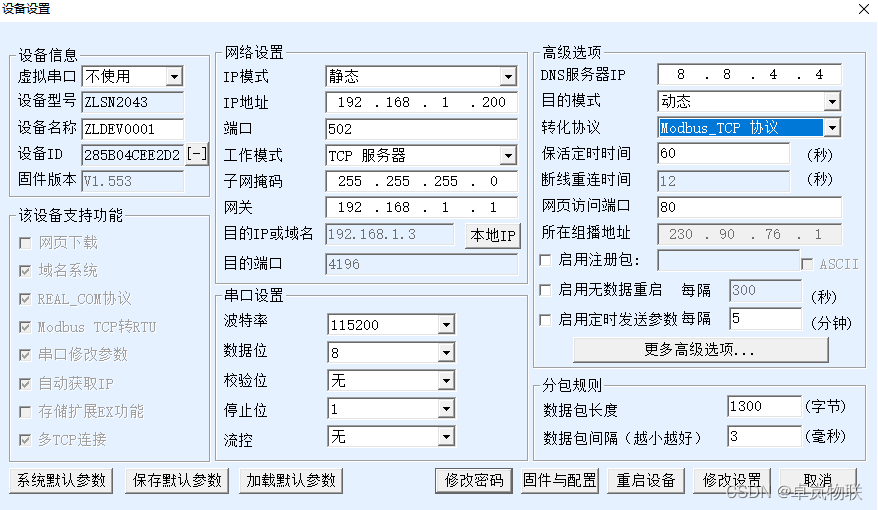878x510 pixels.
Task: Click the 子网掩码 field
Action: pyautogui.click(x=421, y=181)
